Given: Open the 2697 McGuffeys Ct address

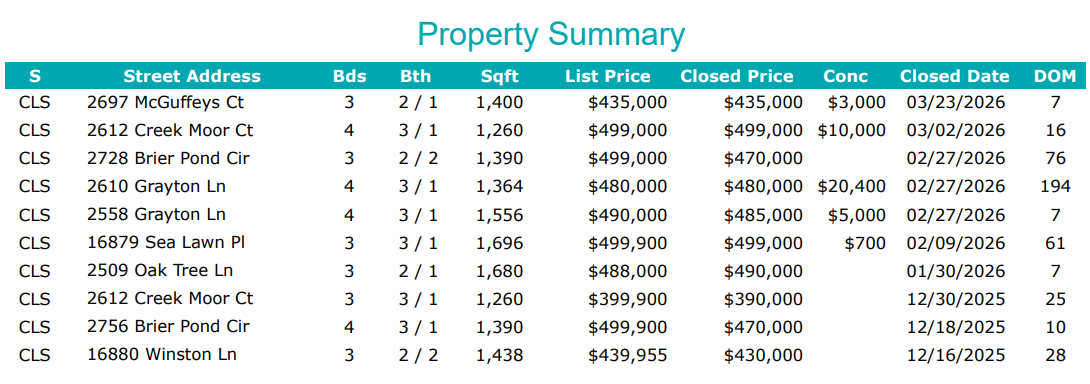Looking at the screenshot, I should tap(165, 103).
